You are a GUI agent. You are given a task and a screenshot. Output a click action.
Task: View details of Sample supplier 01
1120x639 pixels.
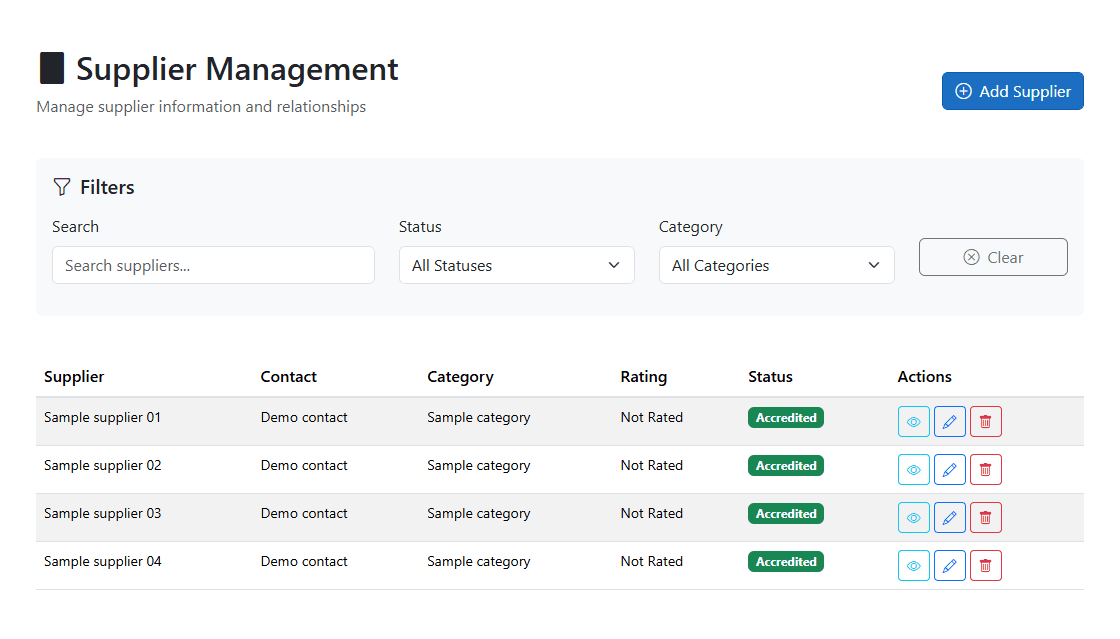click(914, 421)
